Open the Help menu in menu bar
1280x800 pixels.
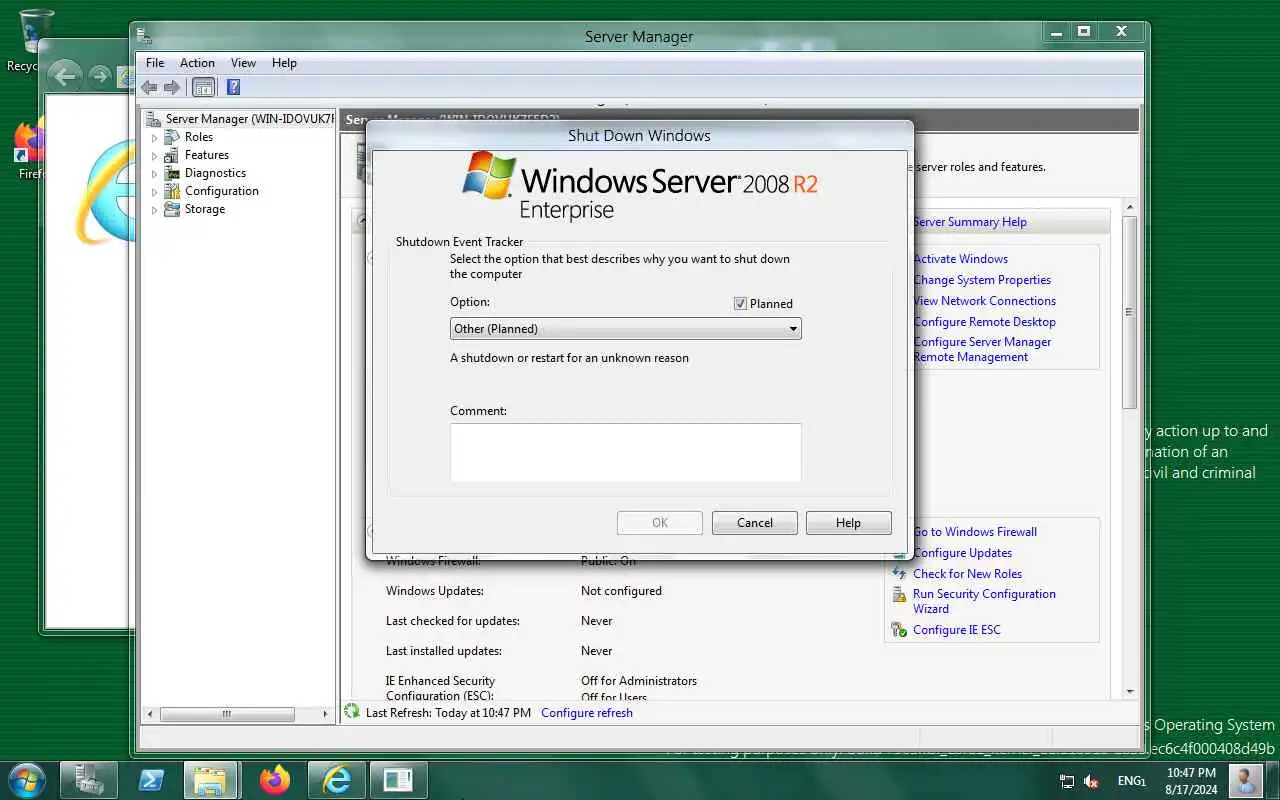coord(284,63)
